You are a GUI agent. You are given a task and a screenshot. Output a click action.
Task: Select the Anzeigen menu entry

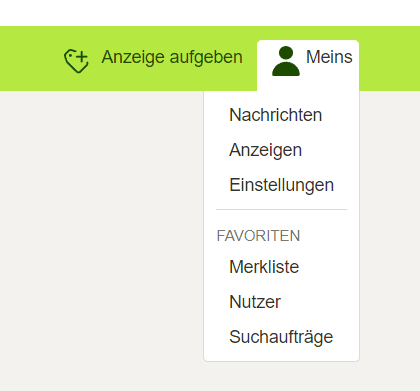click(x=265, y=150)
